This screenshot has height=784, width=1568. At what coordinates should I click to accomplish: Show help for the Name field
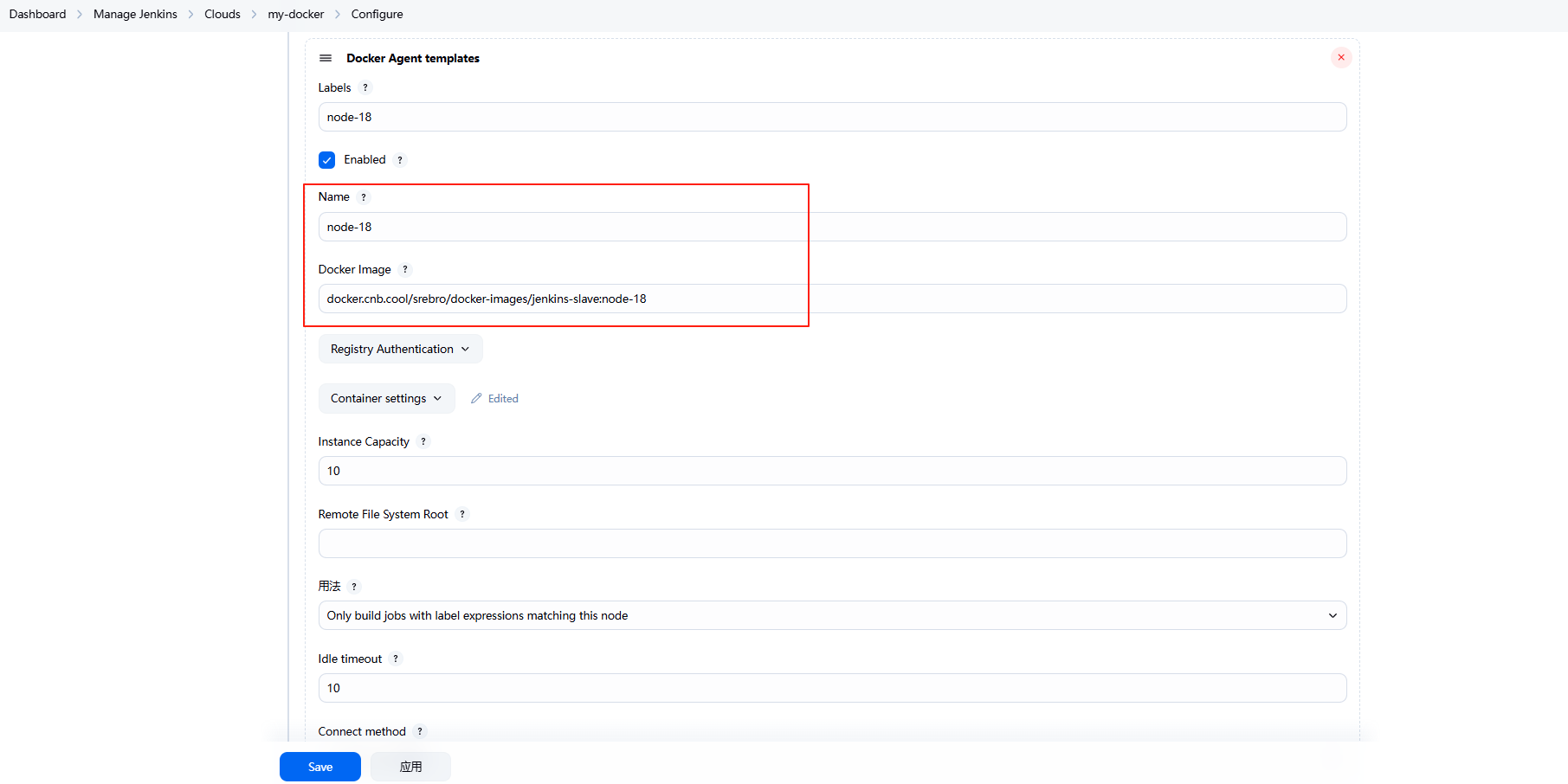[x=364, y=197]
